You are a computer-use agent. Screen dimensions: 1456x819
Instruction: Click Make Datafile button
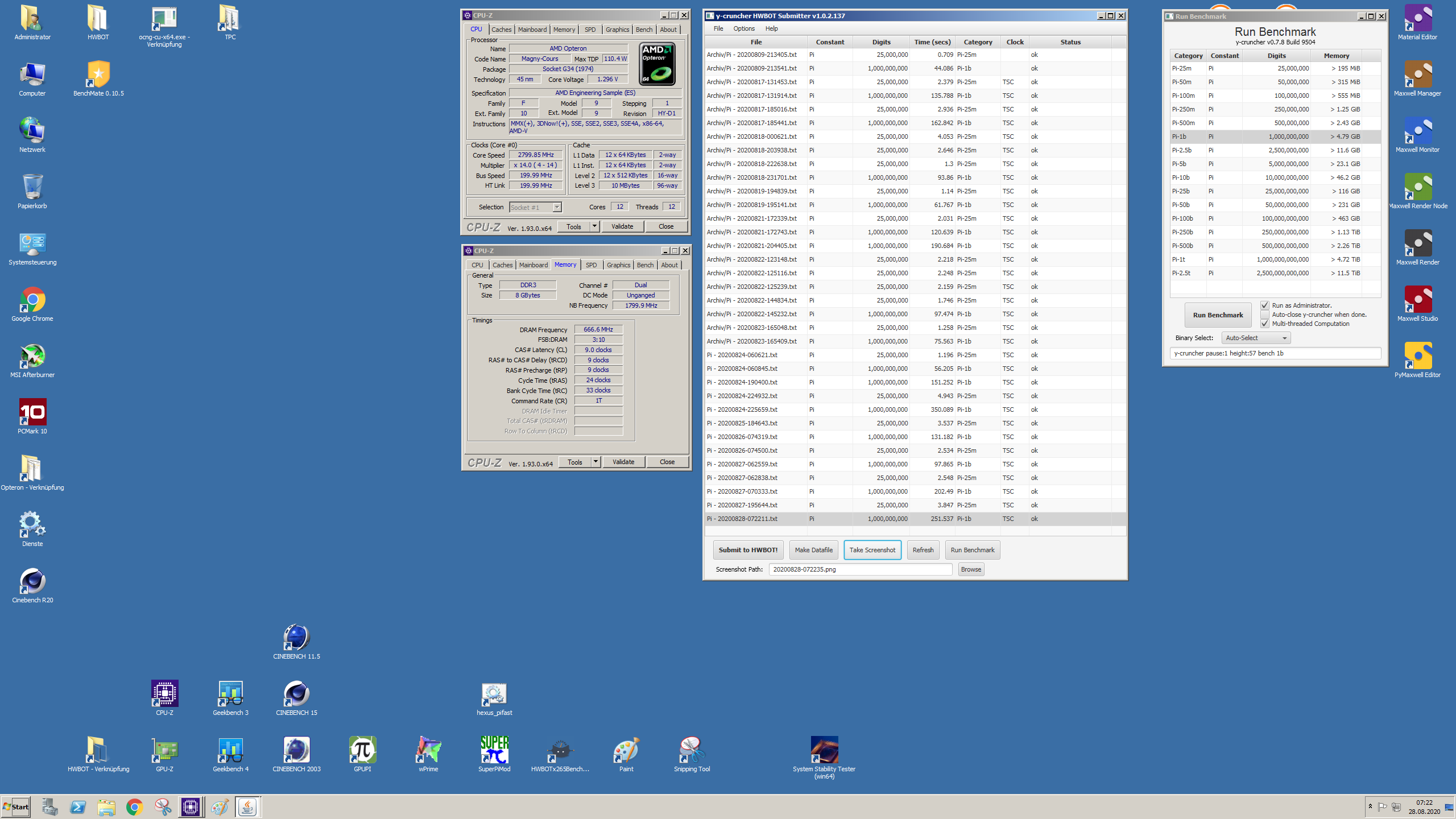(813, 550)
